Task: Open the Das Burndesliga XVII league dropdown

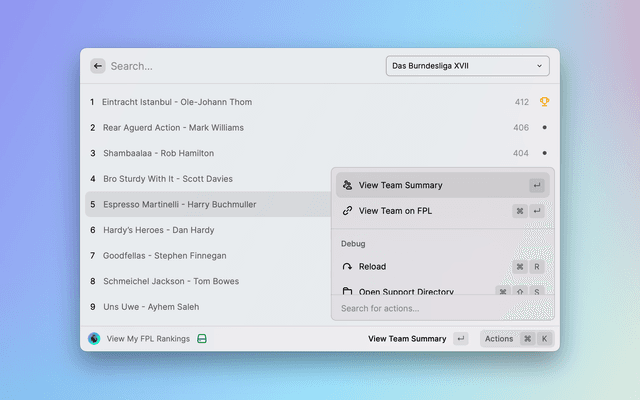Action: (466, 66)
